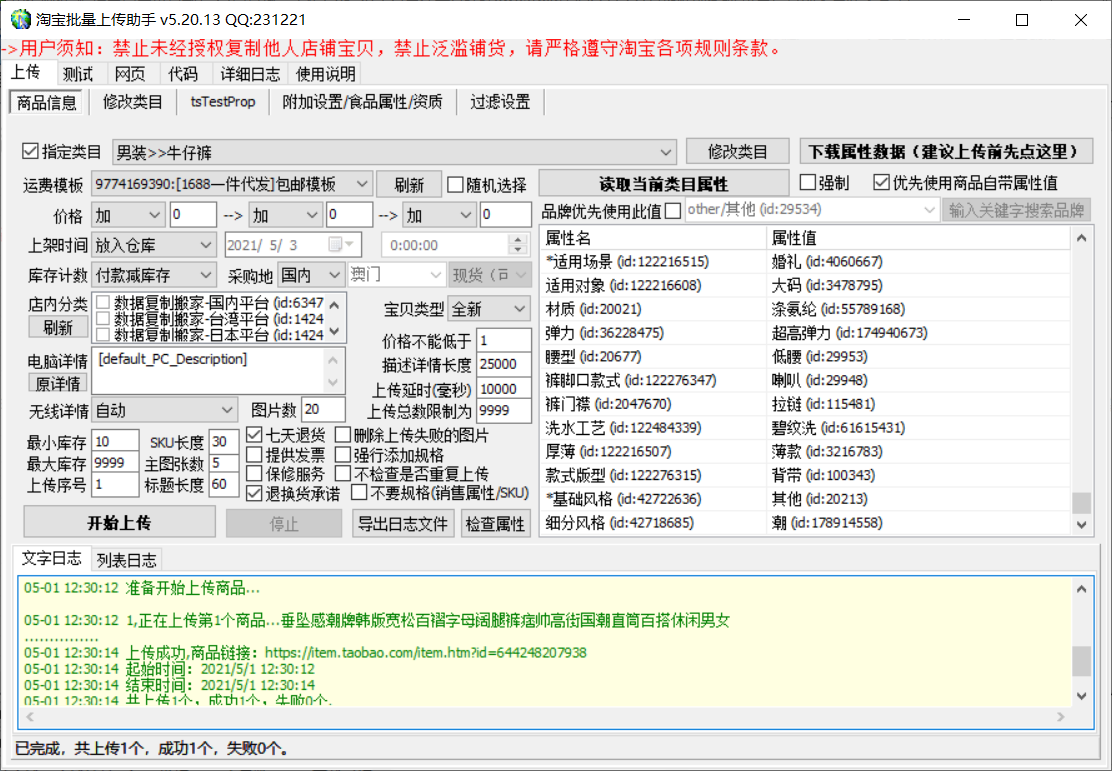Click the 检查属性 button

[x=495, y=523]
